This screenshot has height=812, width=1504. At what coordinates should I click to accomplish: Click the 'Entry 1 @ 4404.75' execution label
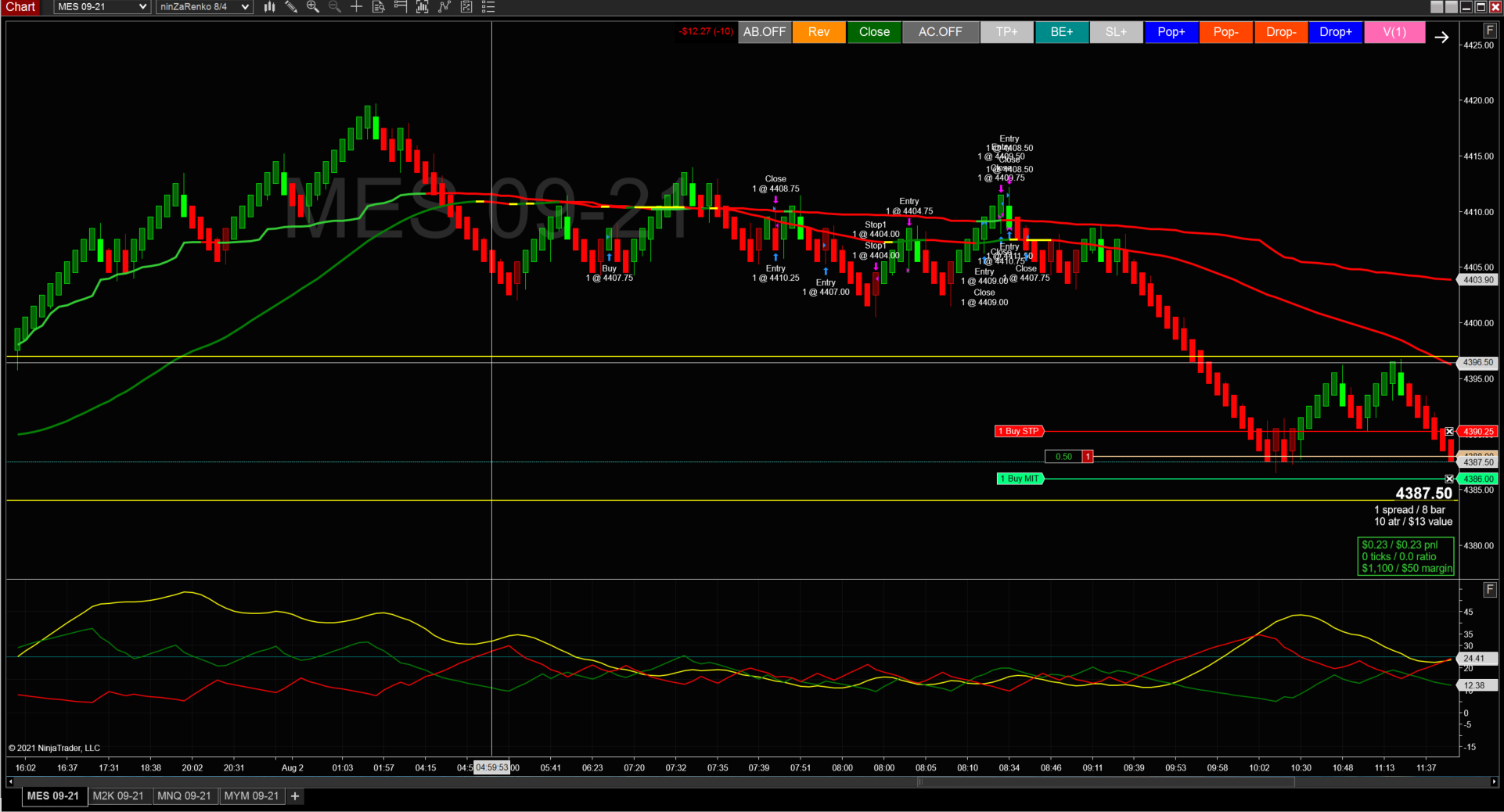pyautogui.click(x=909, y=207)
